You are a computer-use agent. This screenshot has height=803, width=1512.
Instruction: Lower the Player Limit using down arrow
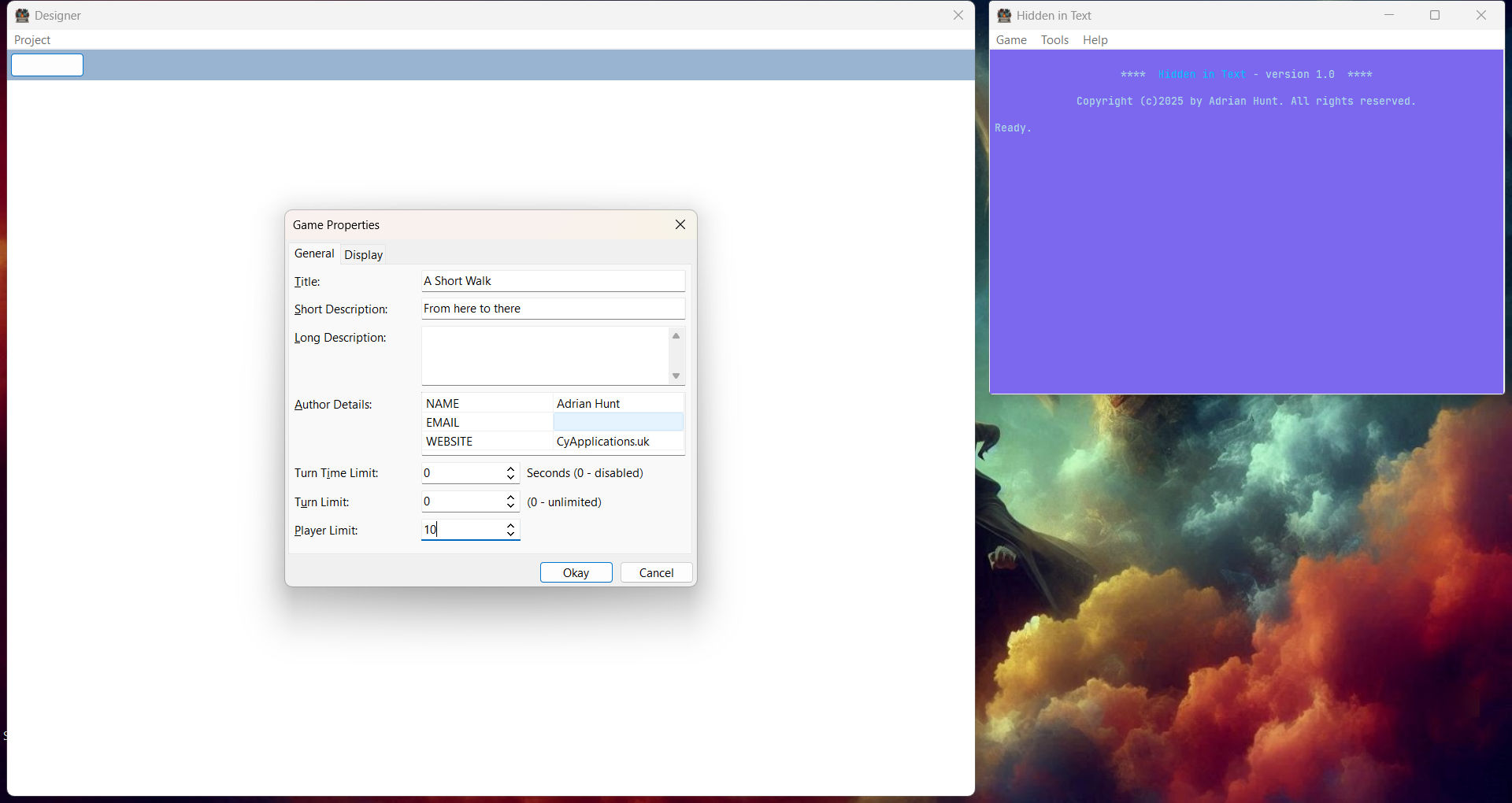pyautogui.click(x=510, y=535)
